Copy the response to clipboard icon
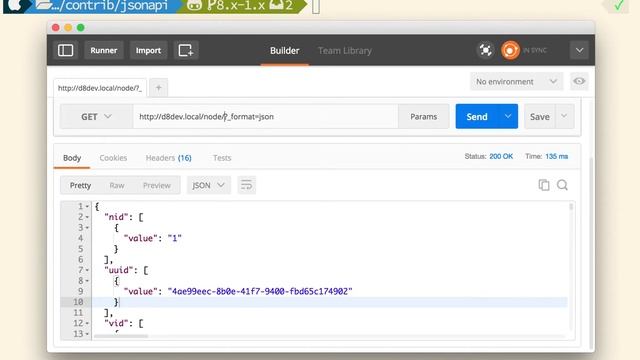This screenshot has width=640, height=360. point(544,185)
